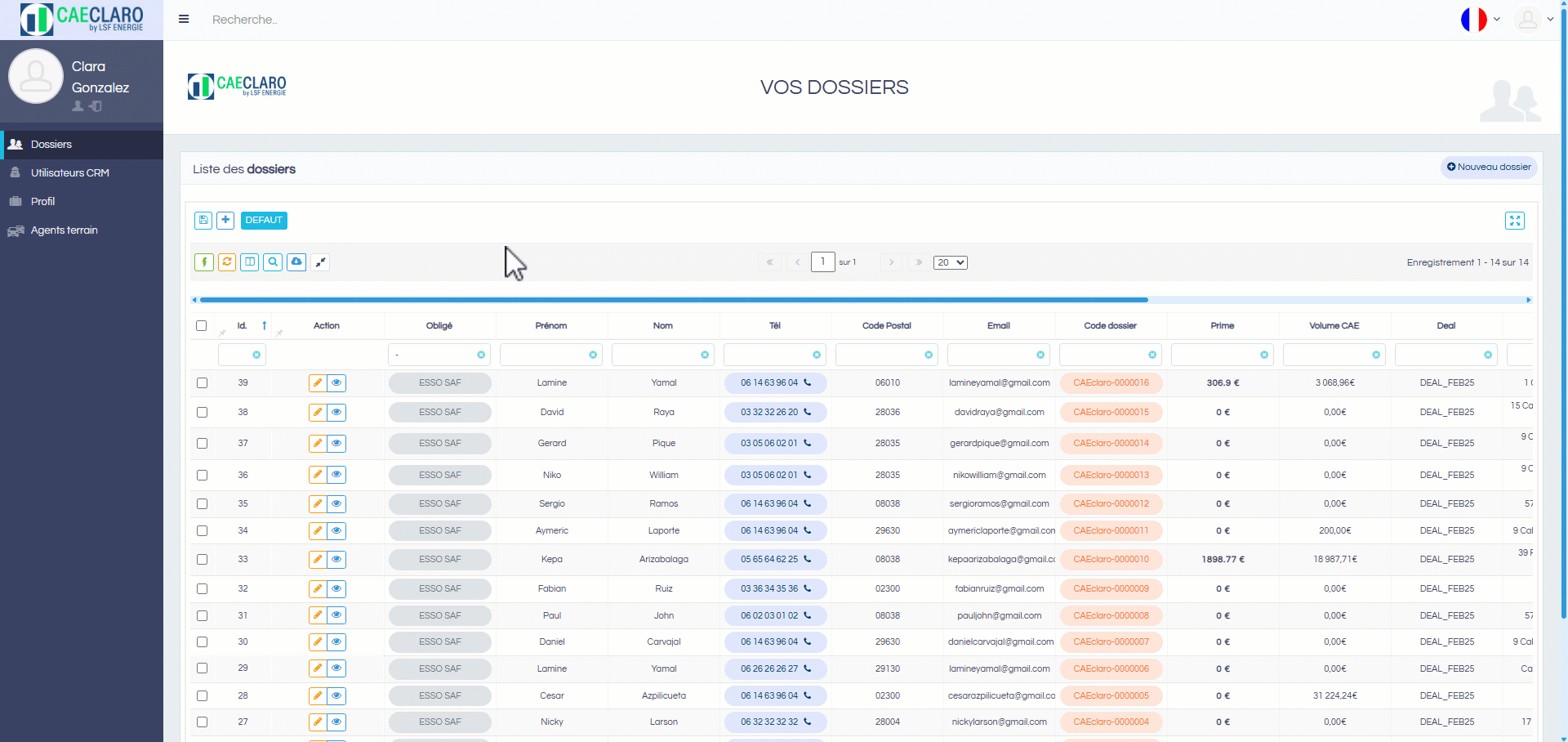
Task: Check the select-all checkbox in the table header
Action: [x=202, y=325]
